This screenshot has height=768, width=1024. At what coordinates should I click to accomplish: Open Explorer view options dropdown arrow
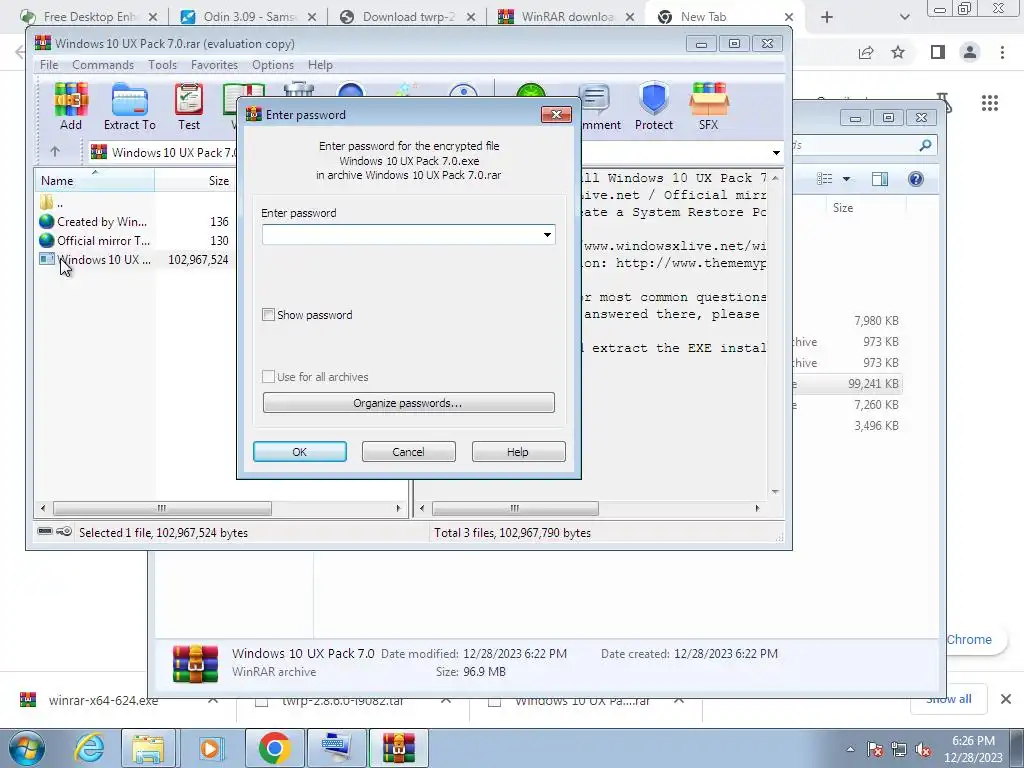pos(846,179)
